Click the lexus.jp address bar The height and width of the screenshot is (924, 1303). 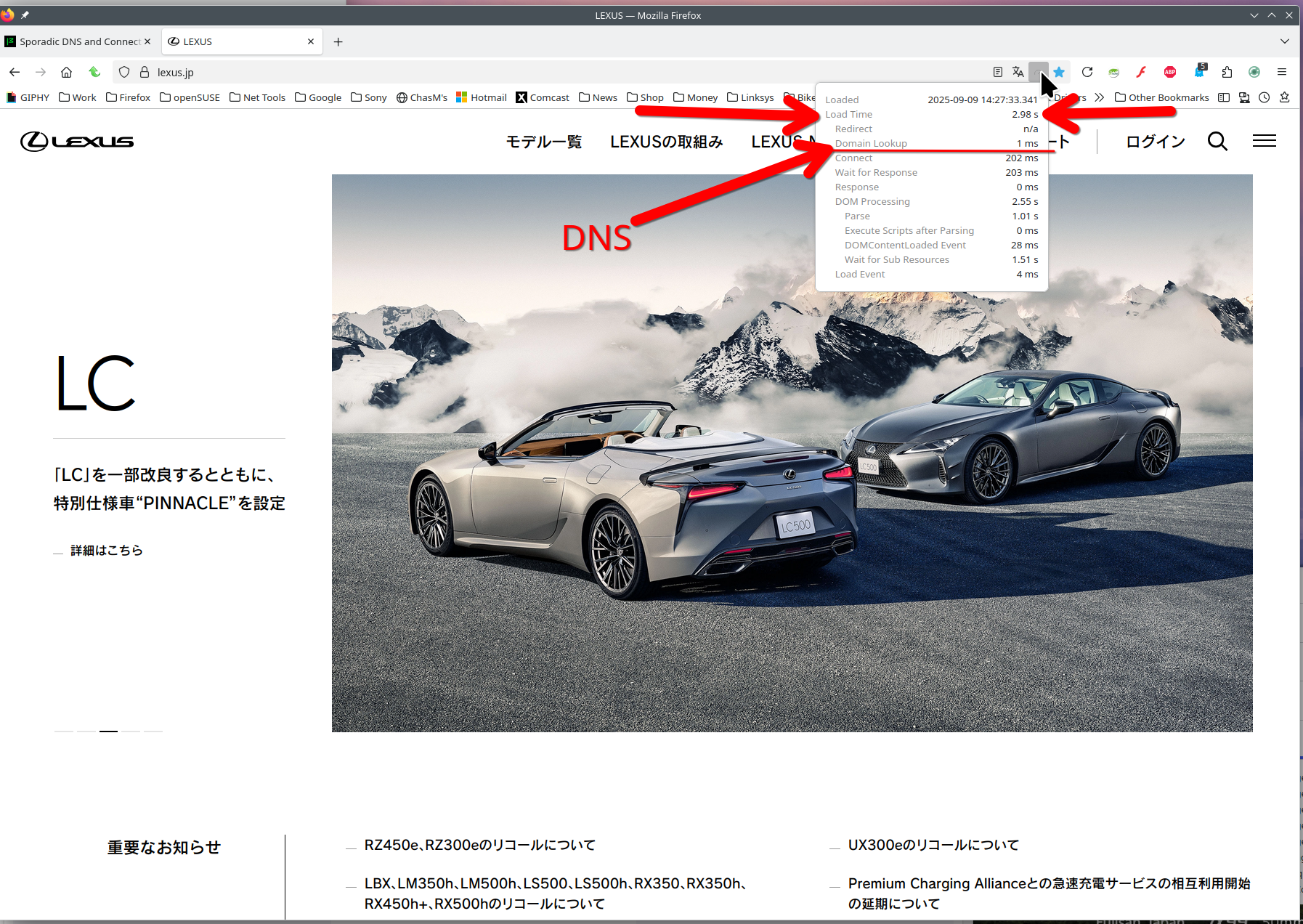click(552, 72)
